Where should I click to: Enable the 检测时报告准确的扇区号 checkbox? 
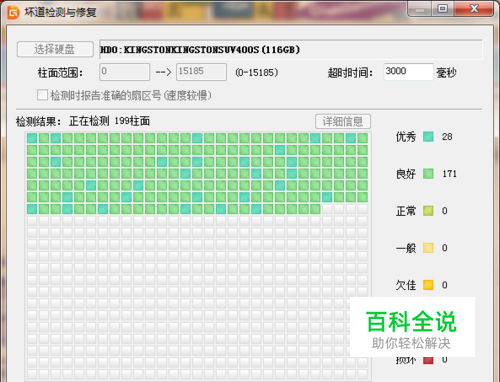pyautogui.click(x=42, y=95)
